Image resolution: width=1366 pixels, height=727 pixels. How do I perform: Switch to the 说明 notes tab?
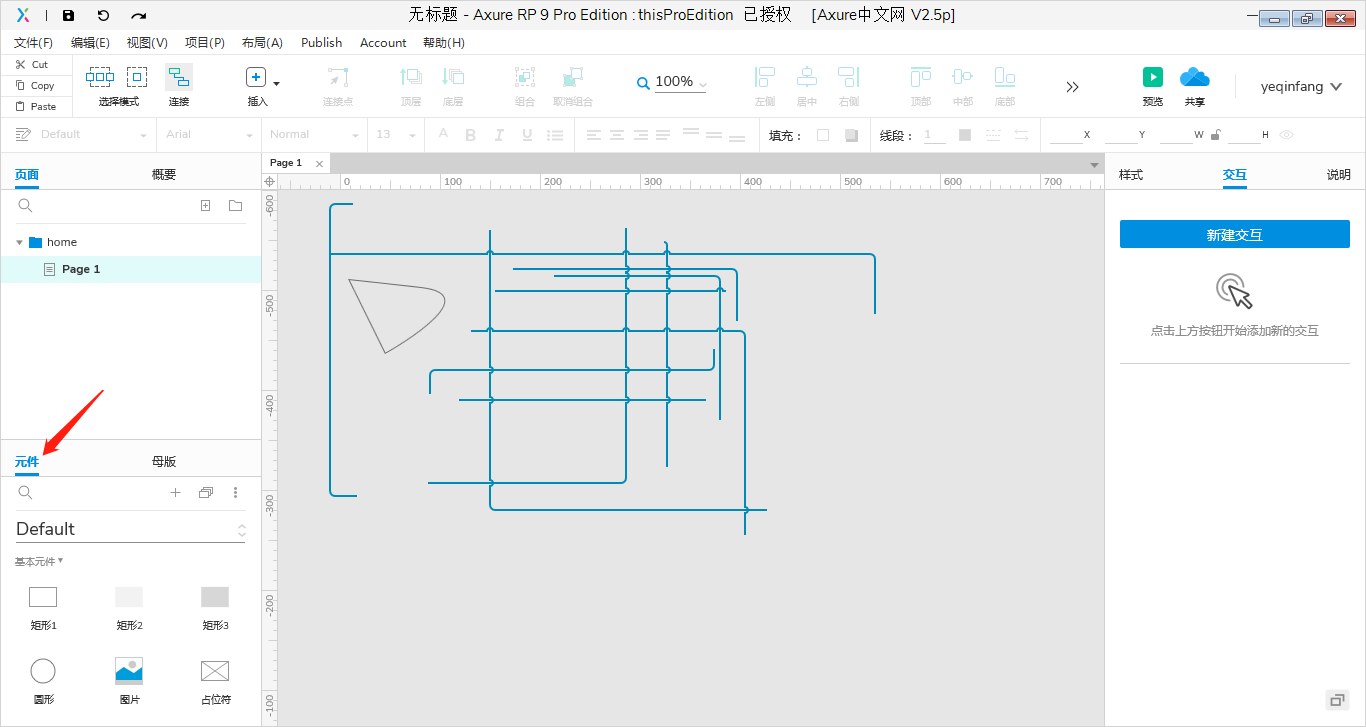[x=1339, y=174]
